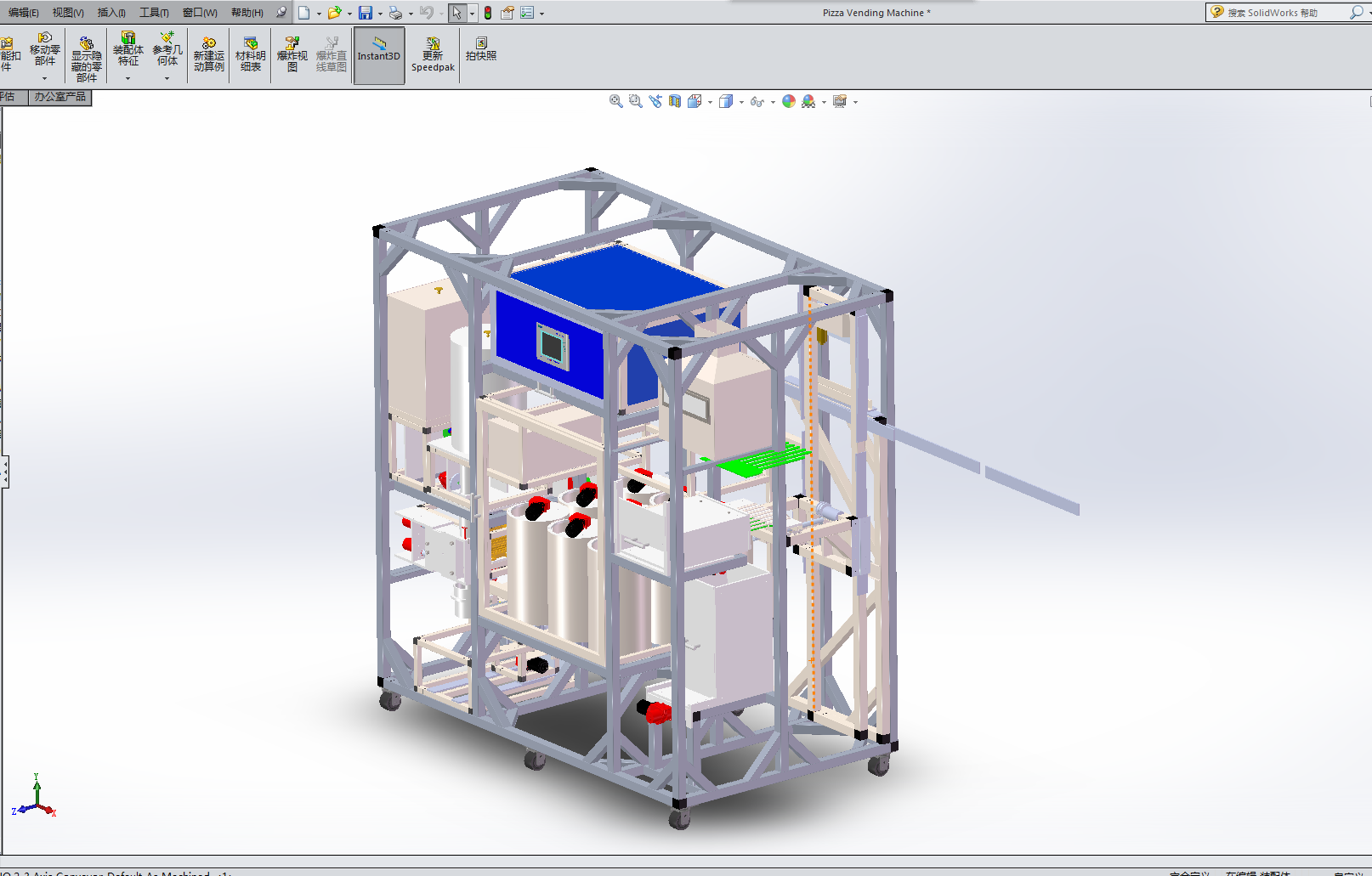Expand the Hide/Show Items dropdown arrow

[x=772, y=102]
